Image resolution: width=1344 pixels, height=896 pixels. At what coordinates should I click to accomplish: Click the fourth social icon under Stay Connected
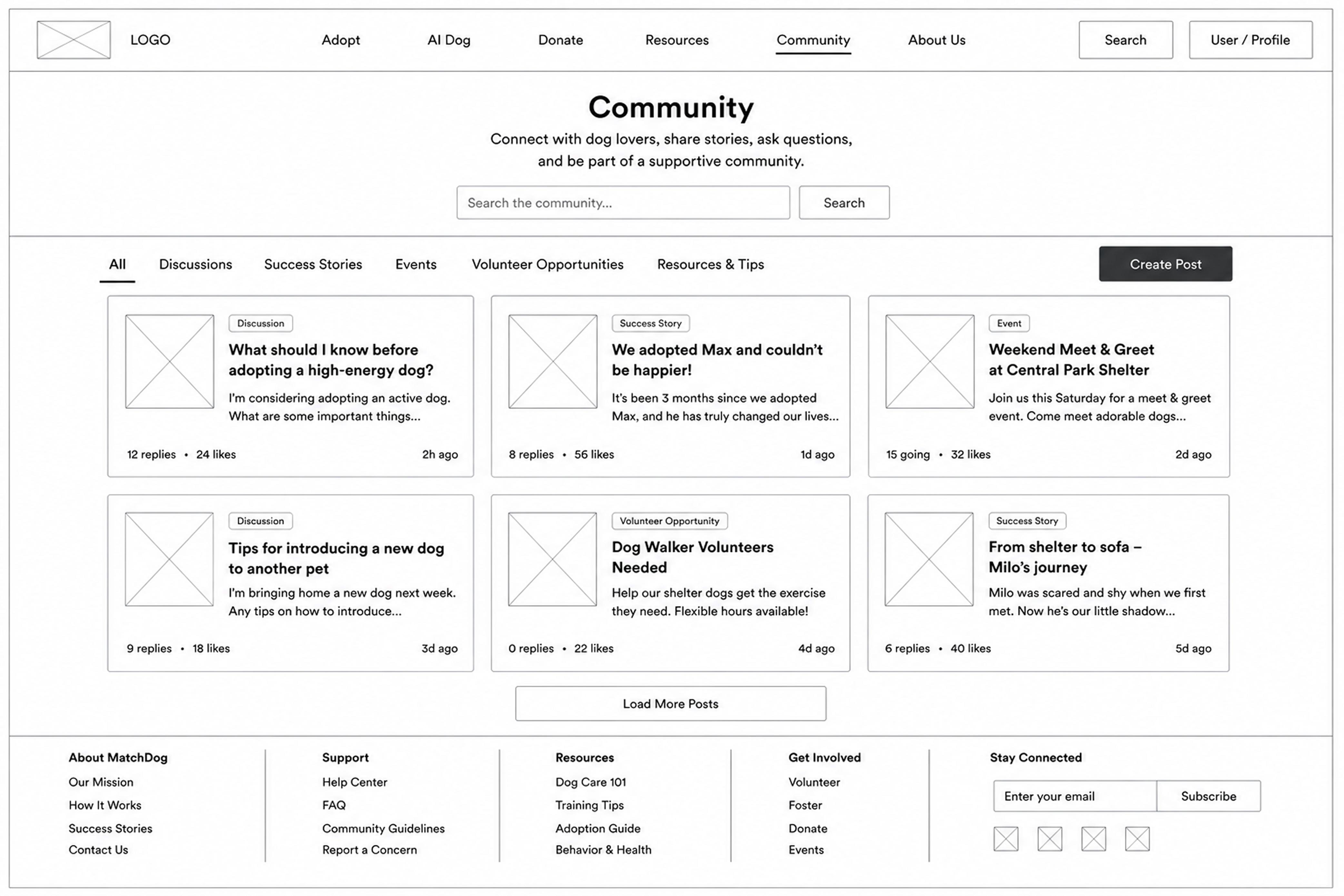coord(1137,840)
